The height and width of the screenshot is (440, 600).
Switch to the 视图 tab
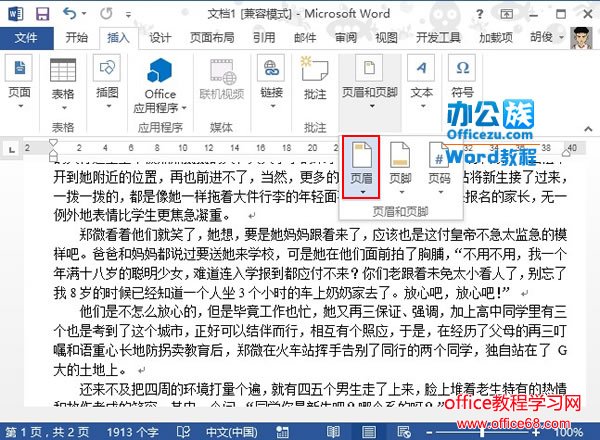(x=386, y=37)
